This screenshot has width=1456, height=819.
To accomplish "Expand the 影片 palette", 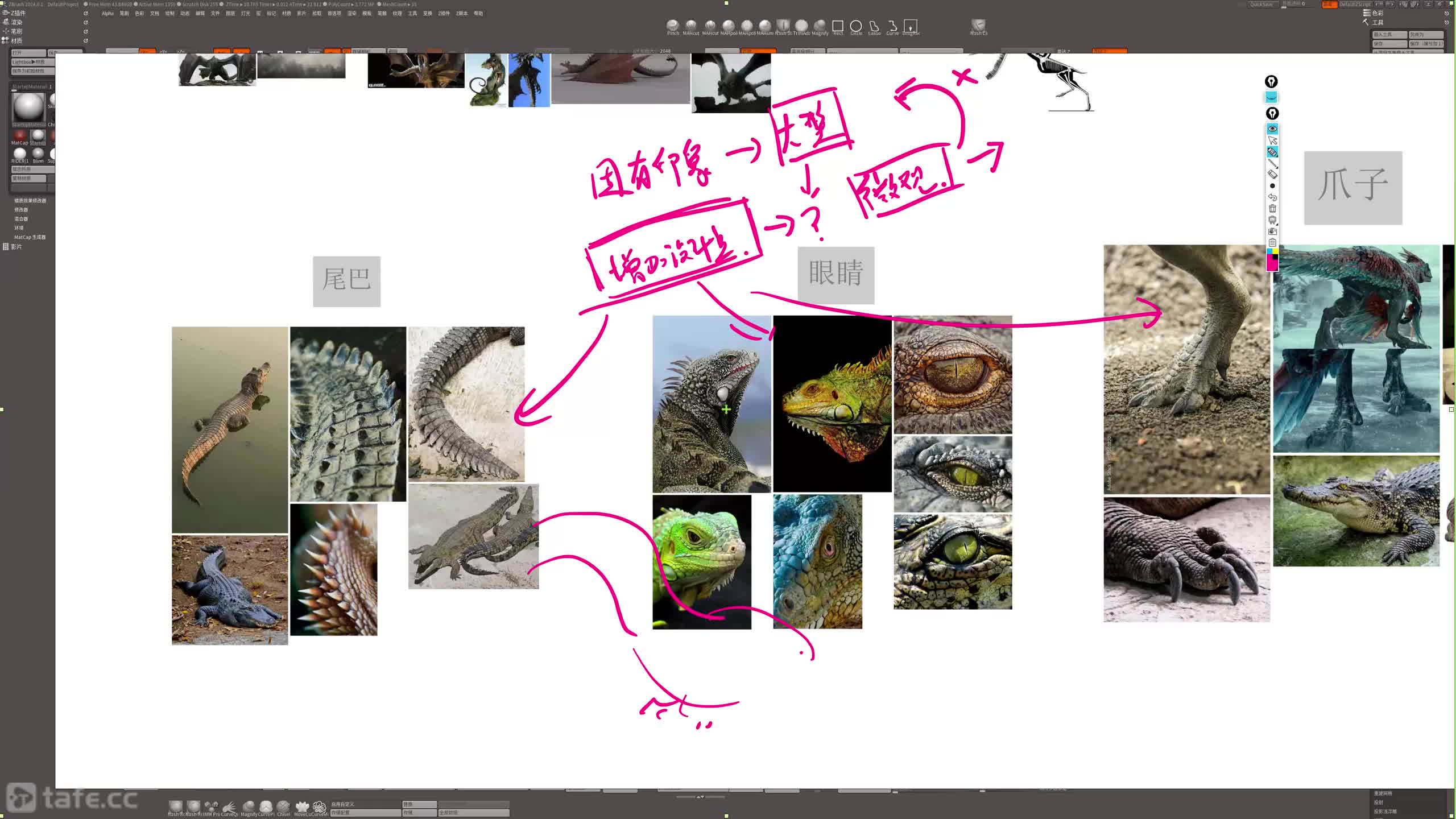I will coord(16,247).
